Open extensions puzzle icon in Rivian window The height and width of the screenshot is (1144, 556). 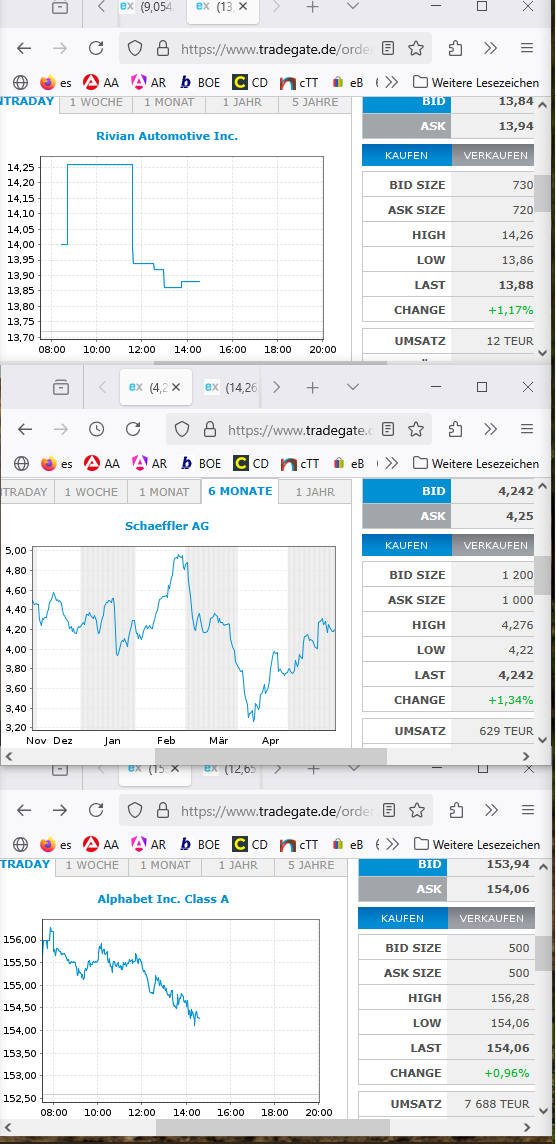pos(455,49)
